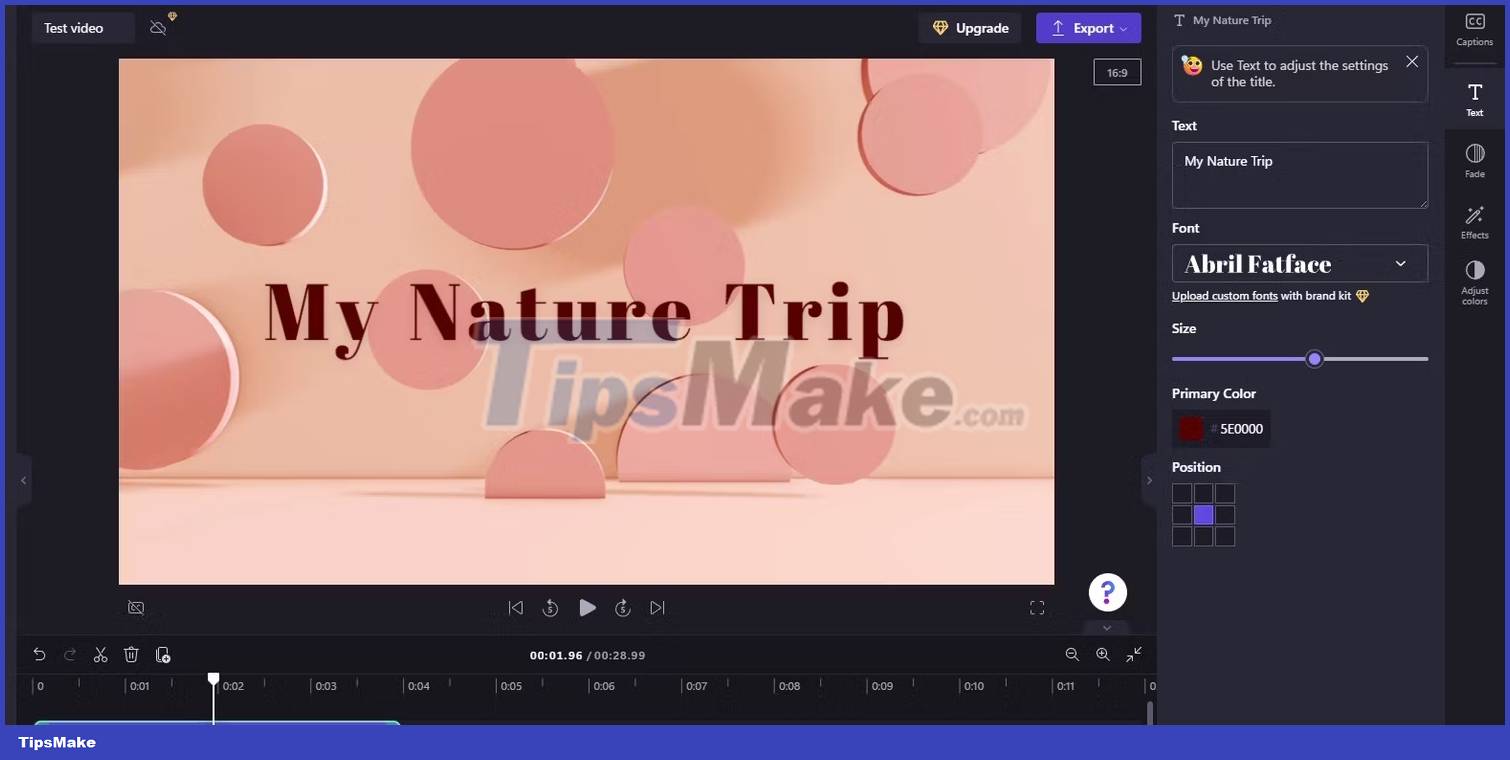Select the top-center text position

(1203, 492)
